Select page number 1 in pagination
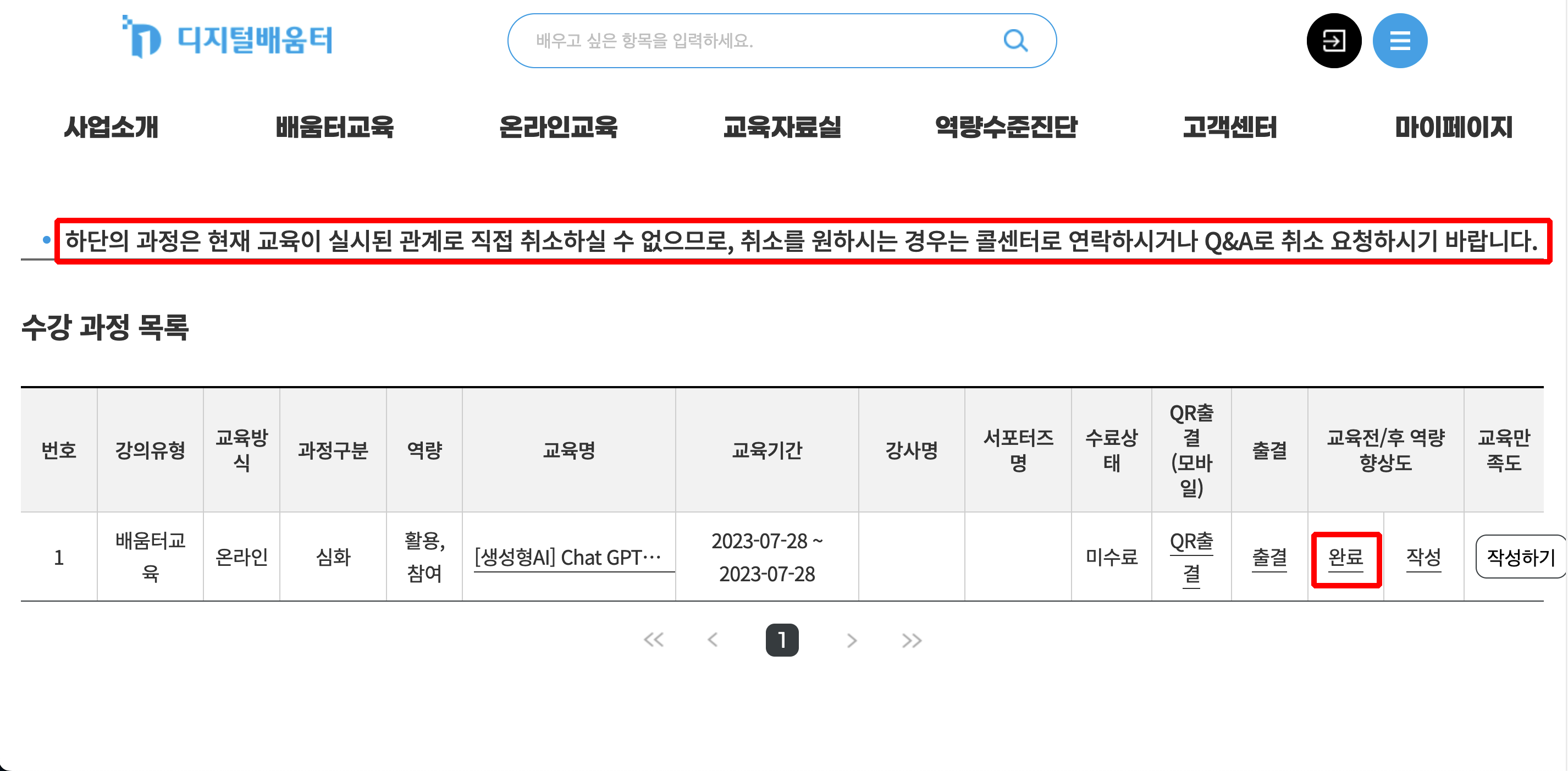The height and width of the screenshot is (771, 1568). [x=782, y=640]
